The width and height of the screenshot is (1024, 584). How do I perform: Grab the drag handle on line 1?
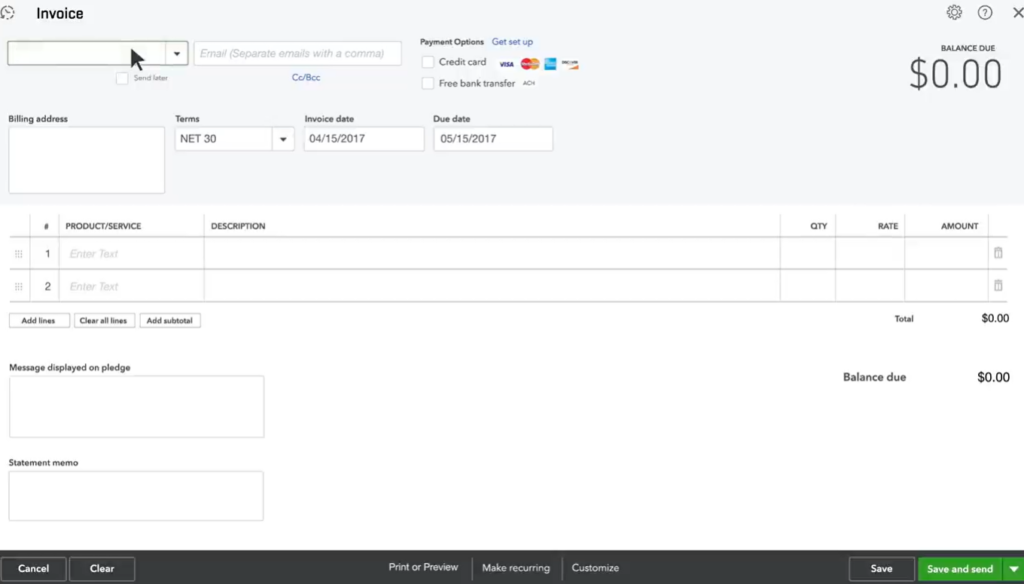pyautogui.click(x=18, y=253)
